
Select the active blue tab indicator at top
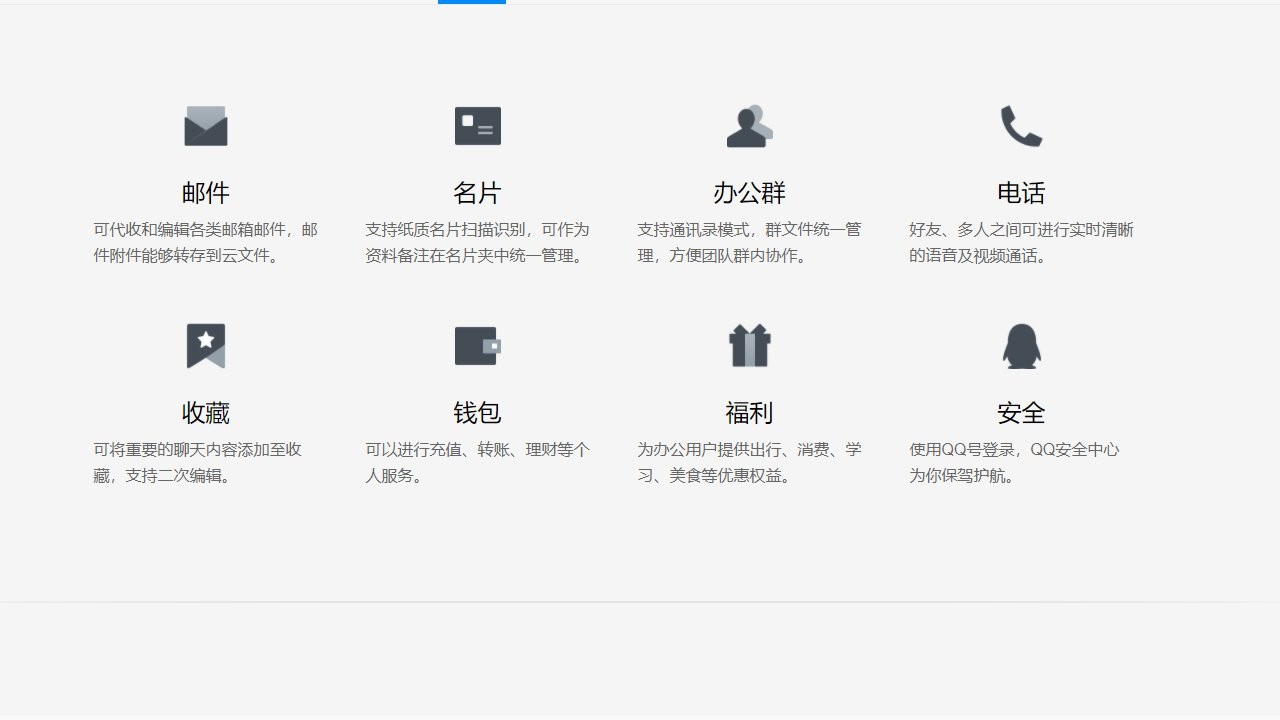(x=470, y=2)
